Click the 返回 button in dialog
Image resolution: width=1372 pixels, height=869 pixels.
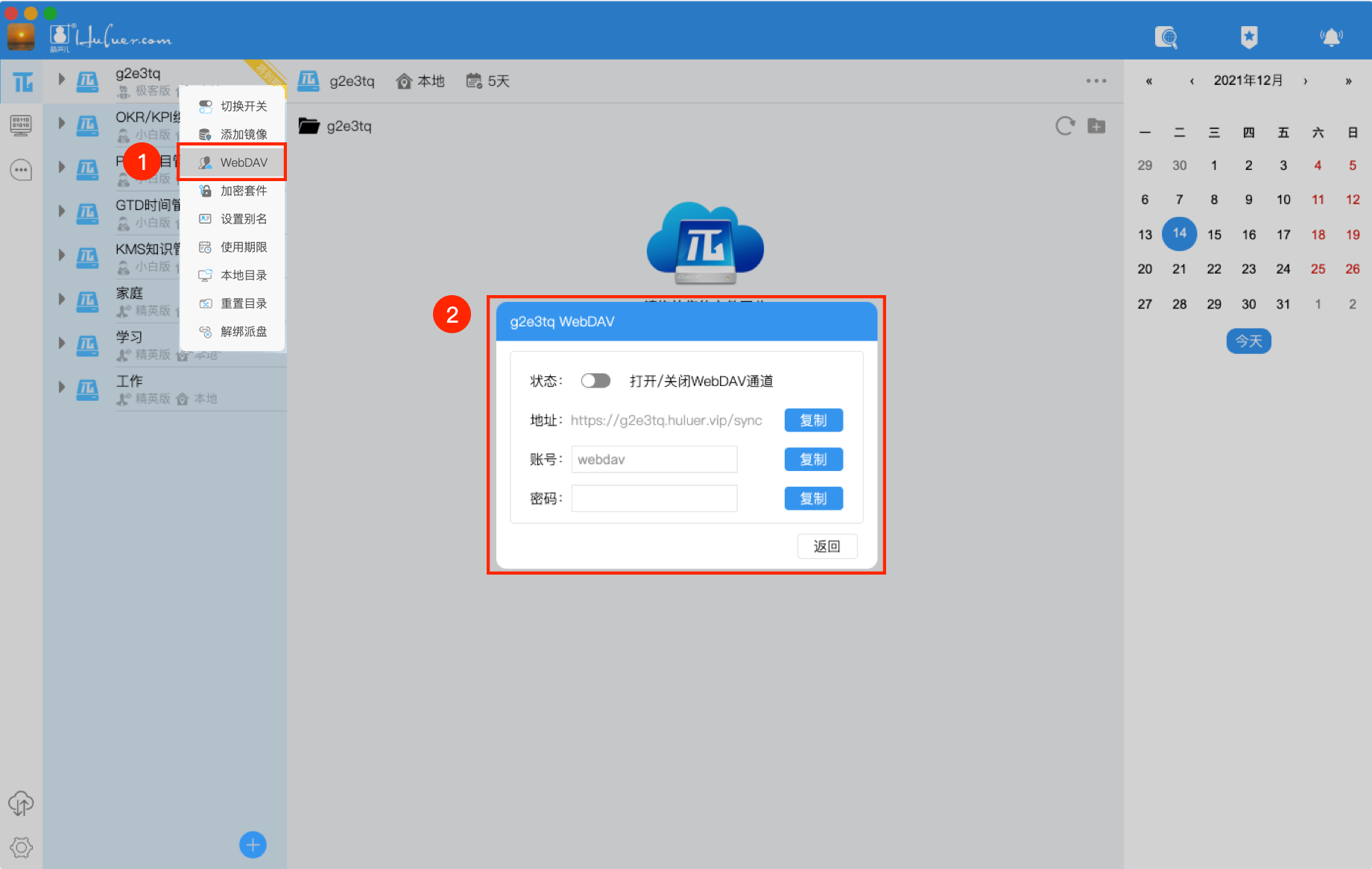(827, 546)
